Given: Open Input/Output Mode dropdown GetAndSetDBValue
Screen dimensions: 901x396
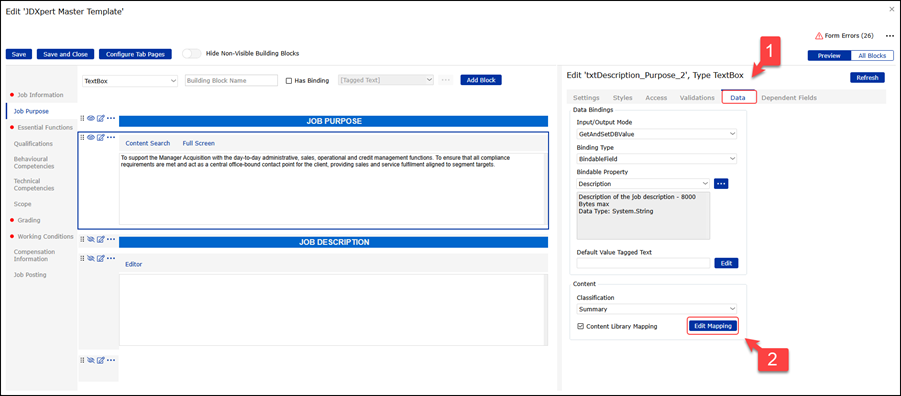Looking at the screenshot, I should tap(657, 133).
